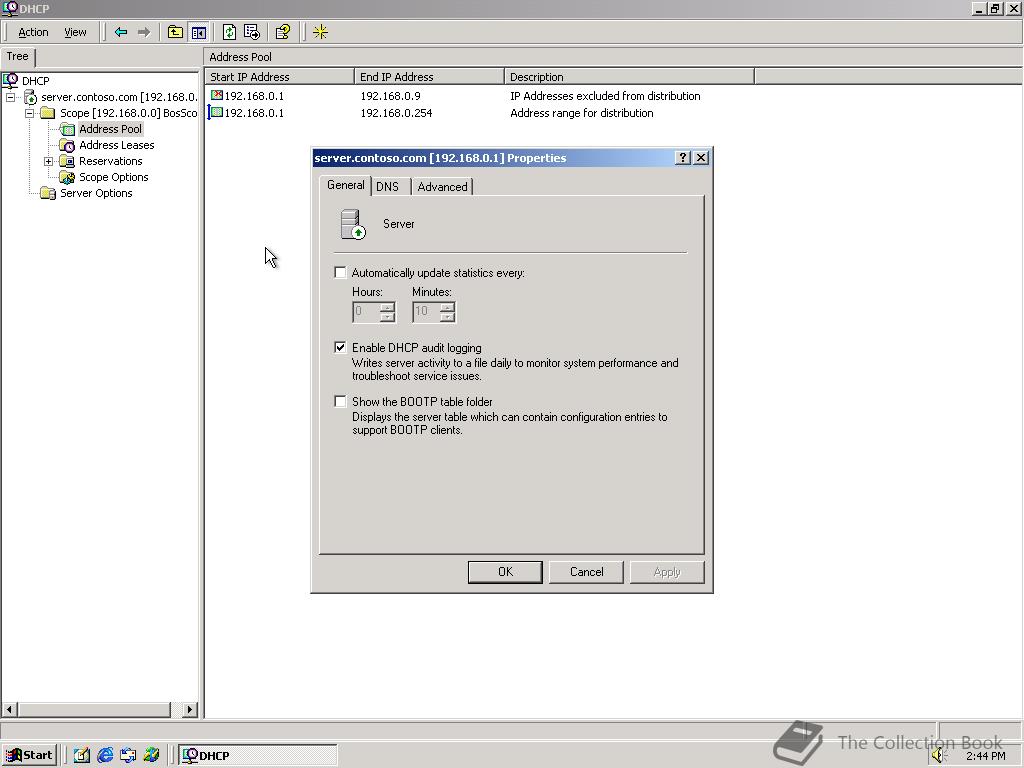Screen dimensions: 1024x768
Task: Click the distribution range icon for 192.168.0.254 row
Action: (217, 112)
